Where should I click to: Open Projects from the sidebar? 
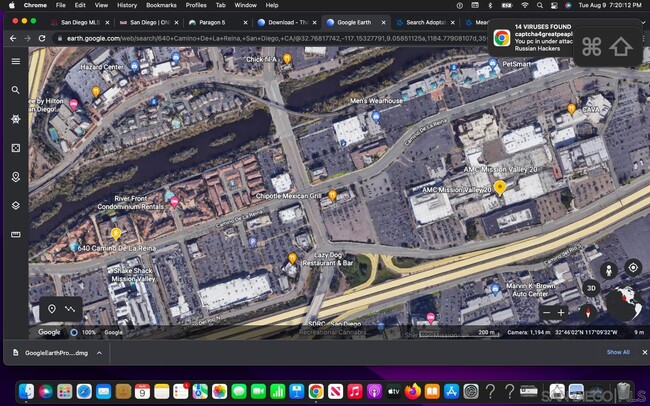coord(16,177)
